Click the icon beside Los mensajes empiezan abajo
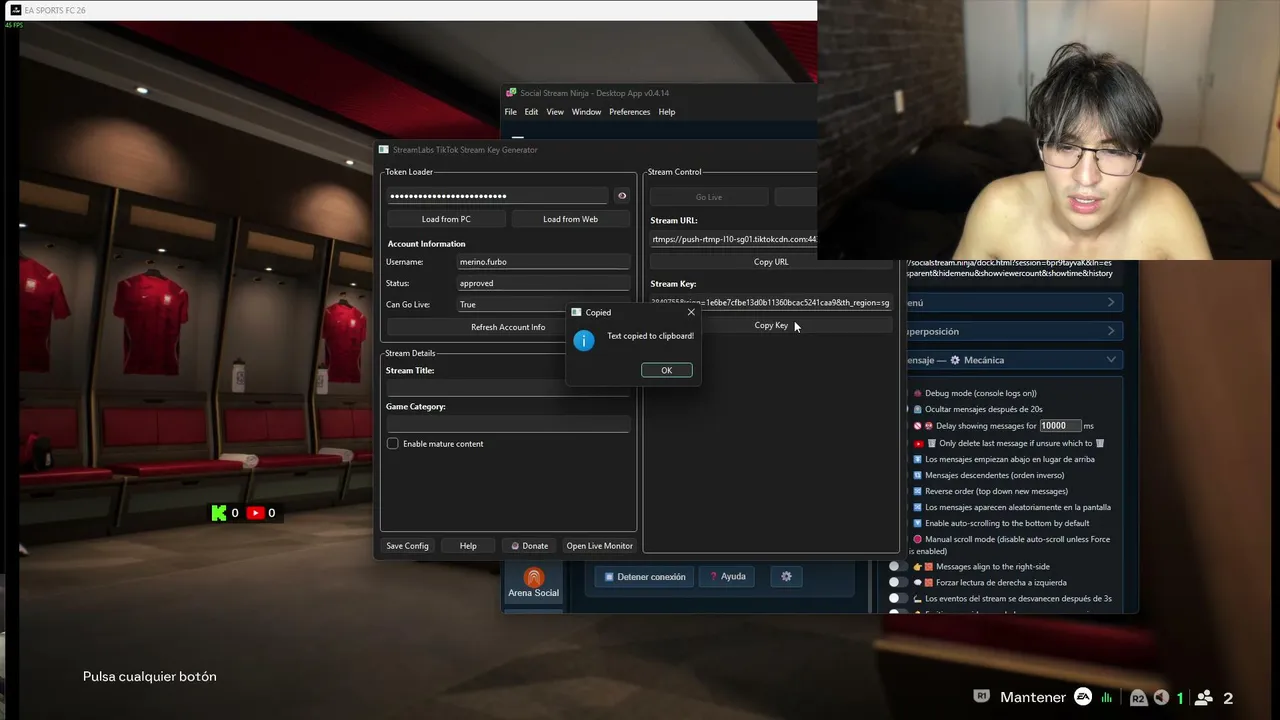 pos(917,459)
